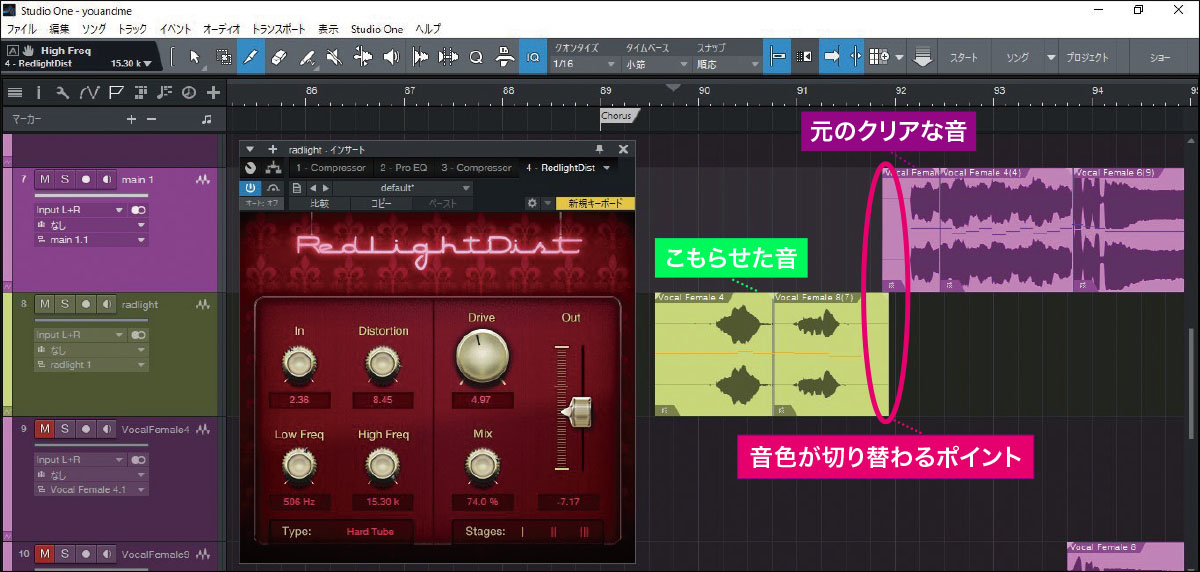Select the Listen speaker tool
Viewport: 1200px width, 572px height.
[x=391, y=57]
